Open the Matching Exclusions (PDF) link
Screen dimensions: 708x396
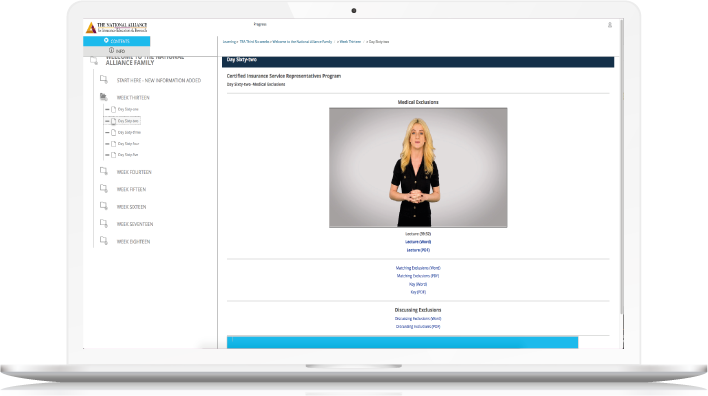pos(418,276)
